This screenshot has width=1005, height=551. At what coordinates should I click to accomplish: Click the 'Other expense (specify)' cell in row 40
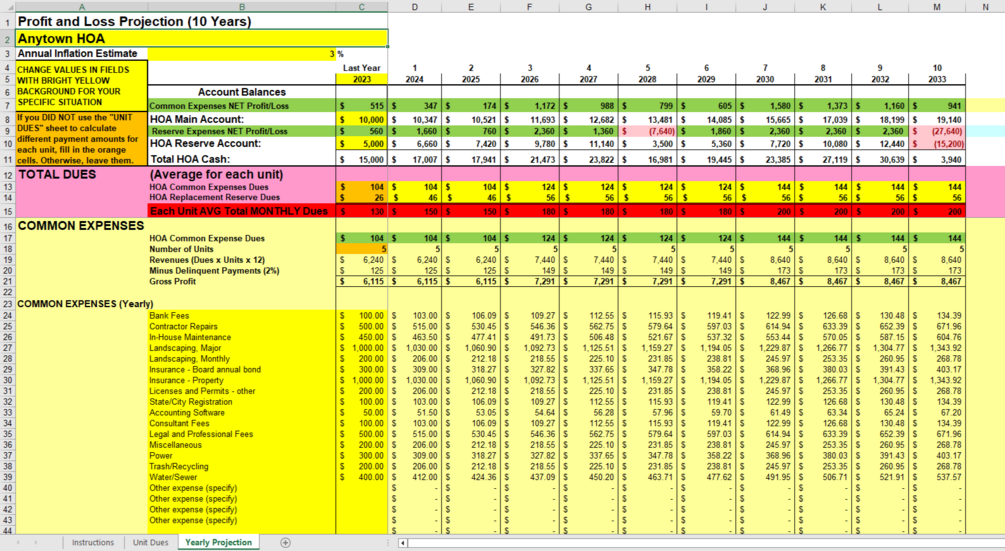[242, 488]
